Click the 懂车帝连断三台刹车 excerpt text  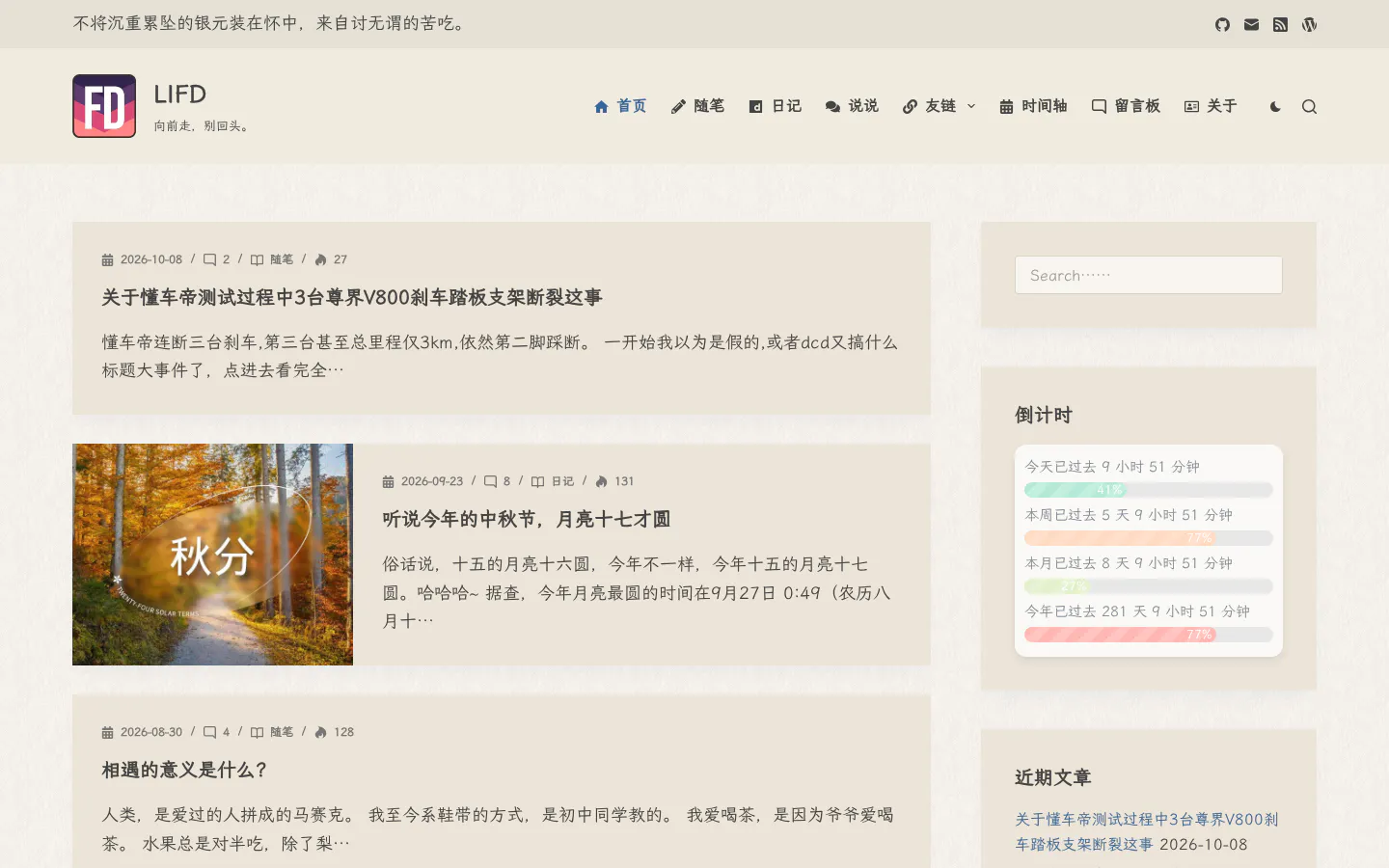pos(500,356)
